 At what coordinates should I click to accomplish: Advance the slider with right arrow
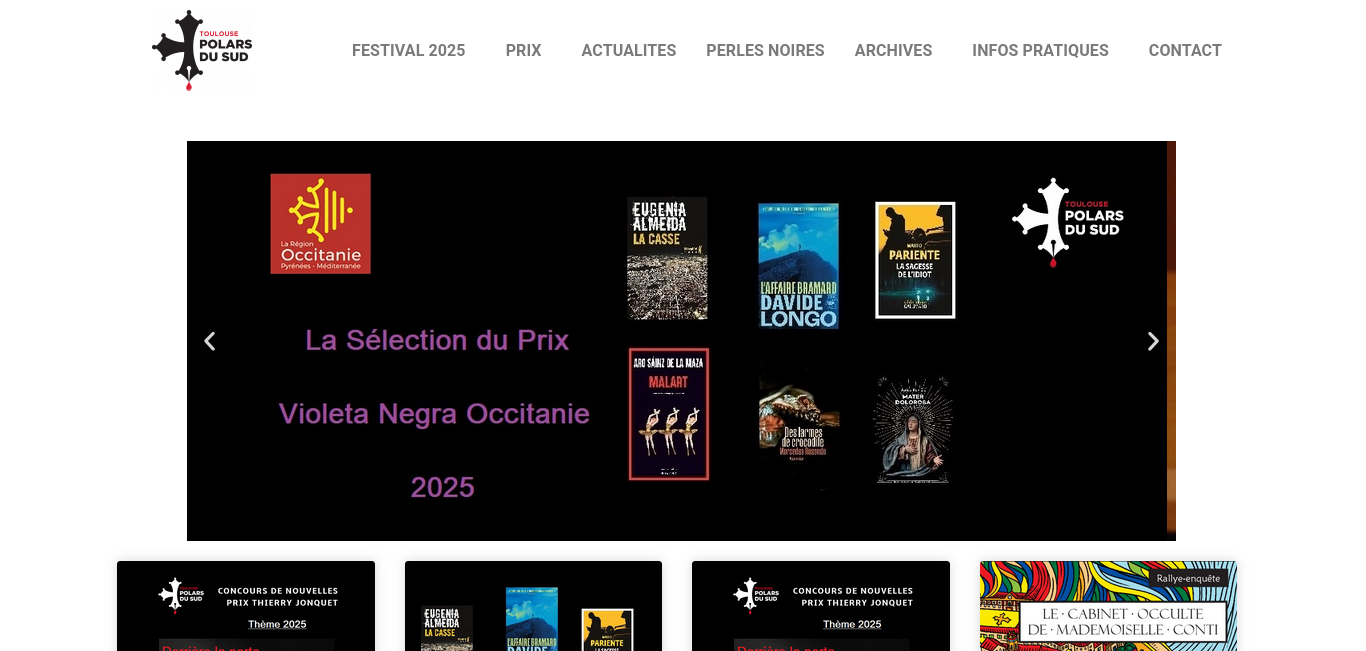click(1153, 341)
